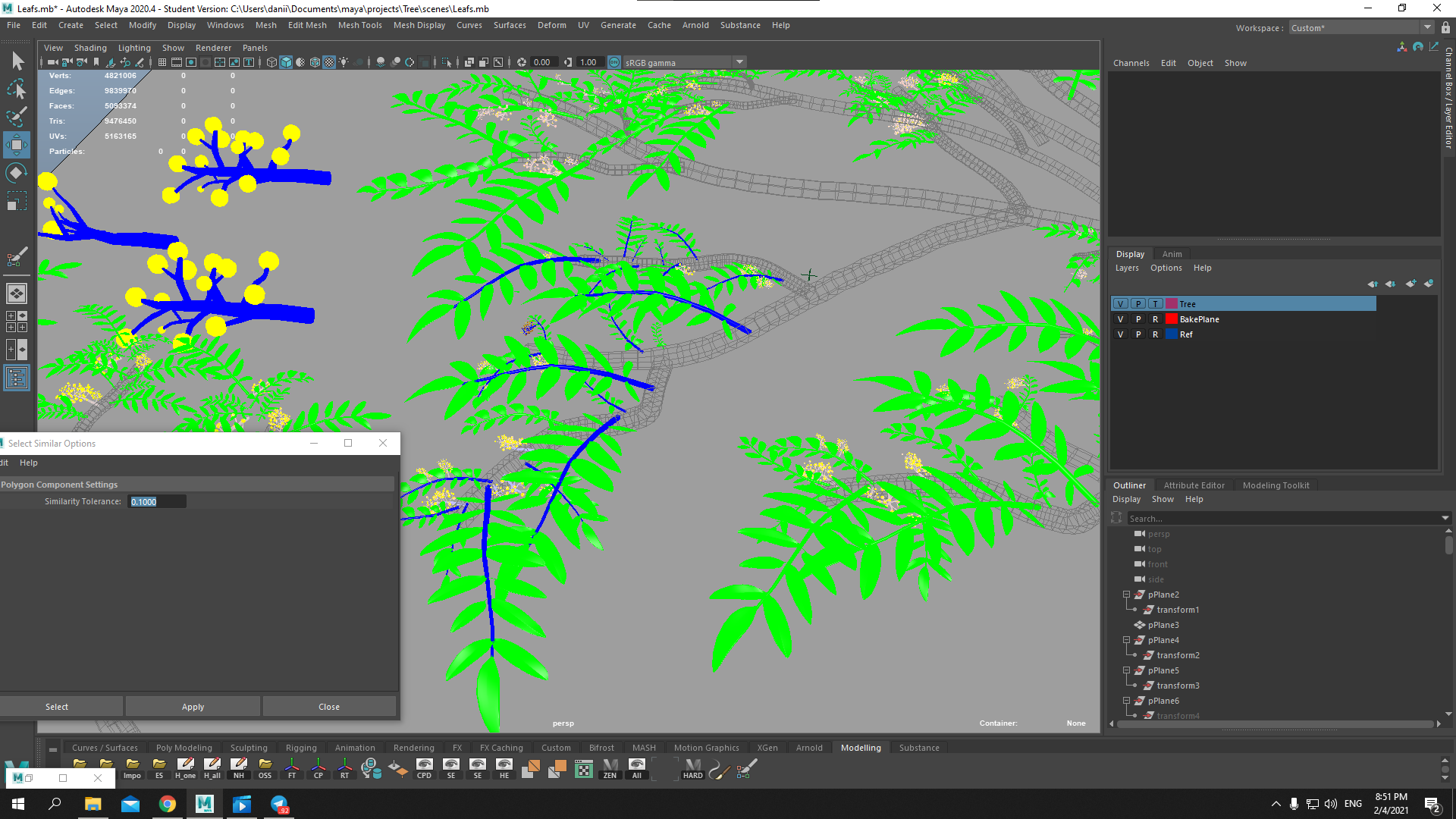This screenshot has width=1456, height=819.
Task: Toggle color management ON button
Action: [x=614, y=62]
